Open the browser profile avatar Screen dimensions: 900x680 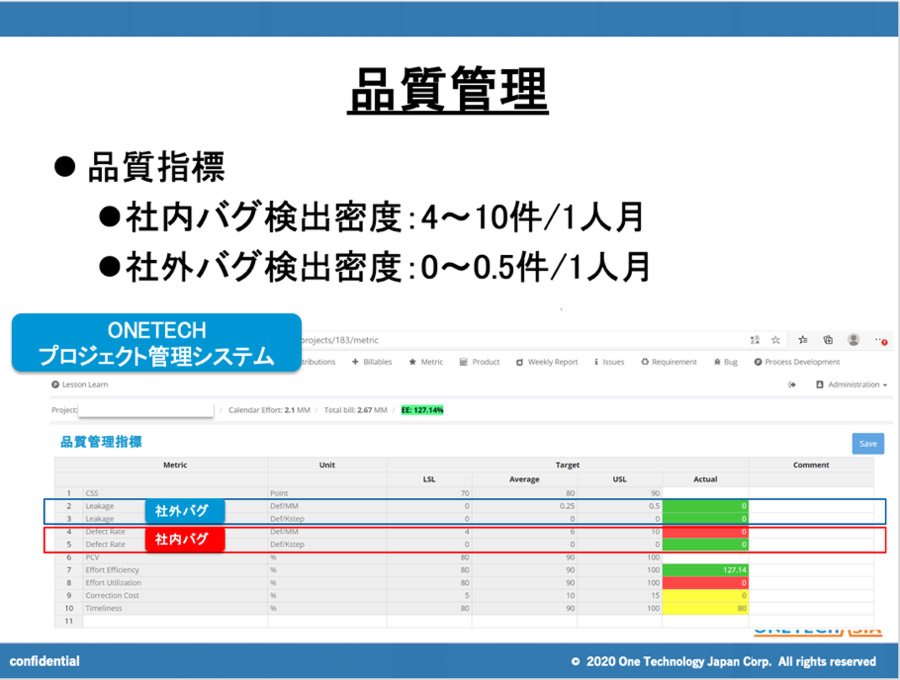click(854, 340)
